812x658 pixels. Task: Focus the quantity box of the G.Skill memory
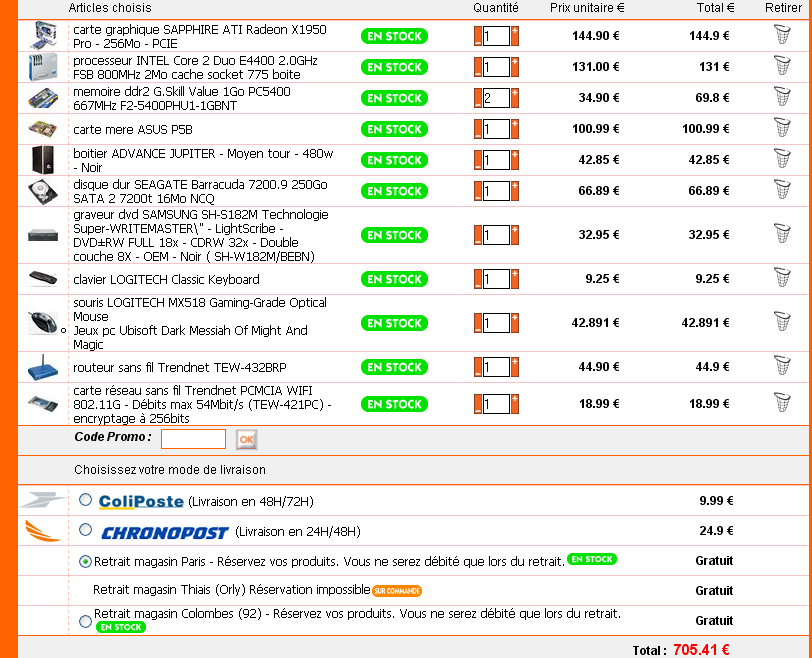[496, 98]
